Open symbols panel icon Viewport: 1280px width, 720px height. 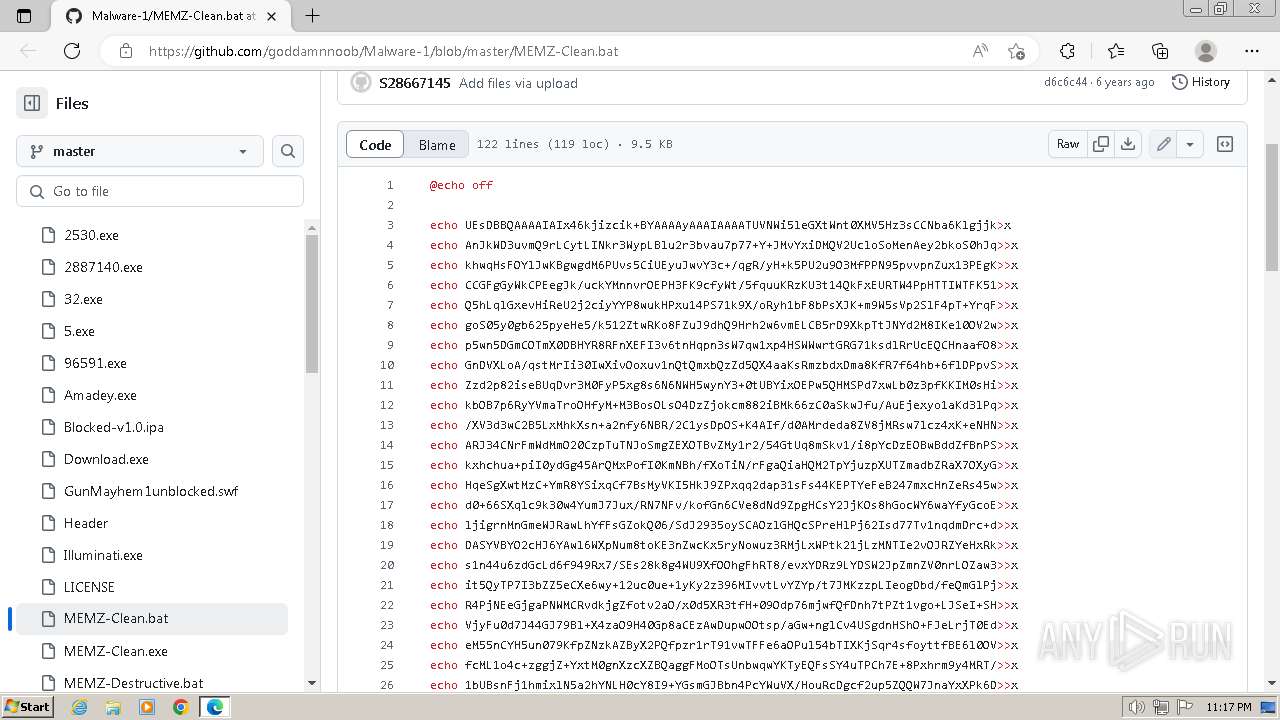coord(1224,144)
